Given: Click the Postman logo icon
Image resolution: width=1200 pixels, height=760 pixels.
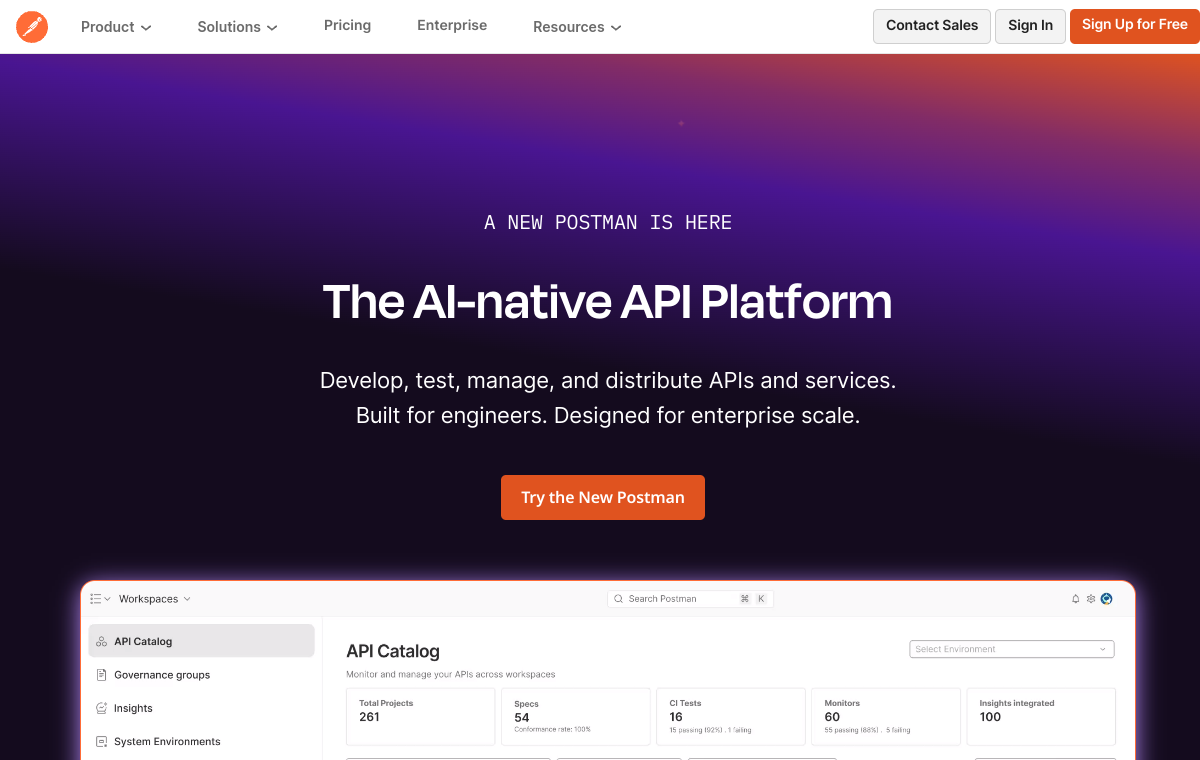Looking at the screenshot, I should (32, 27).
